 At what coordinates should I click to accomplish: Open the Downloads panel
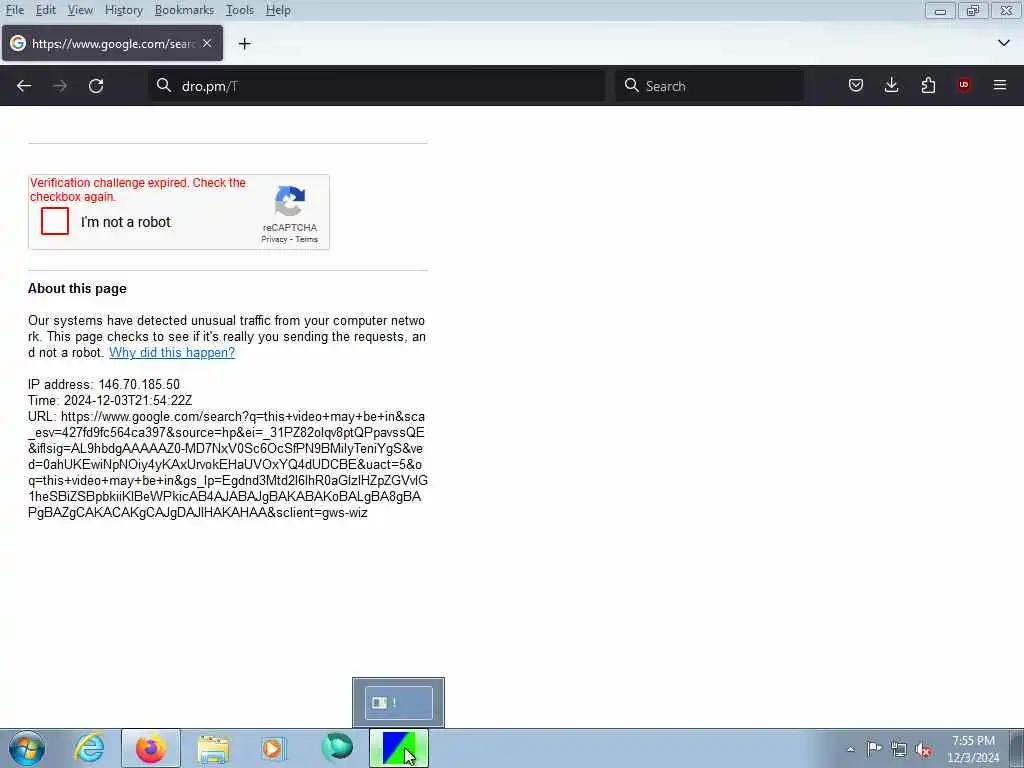click(x=891, y=86)
